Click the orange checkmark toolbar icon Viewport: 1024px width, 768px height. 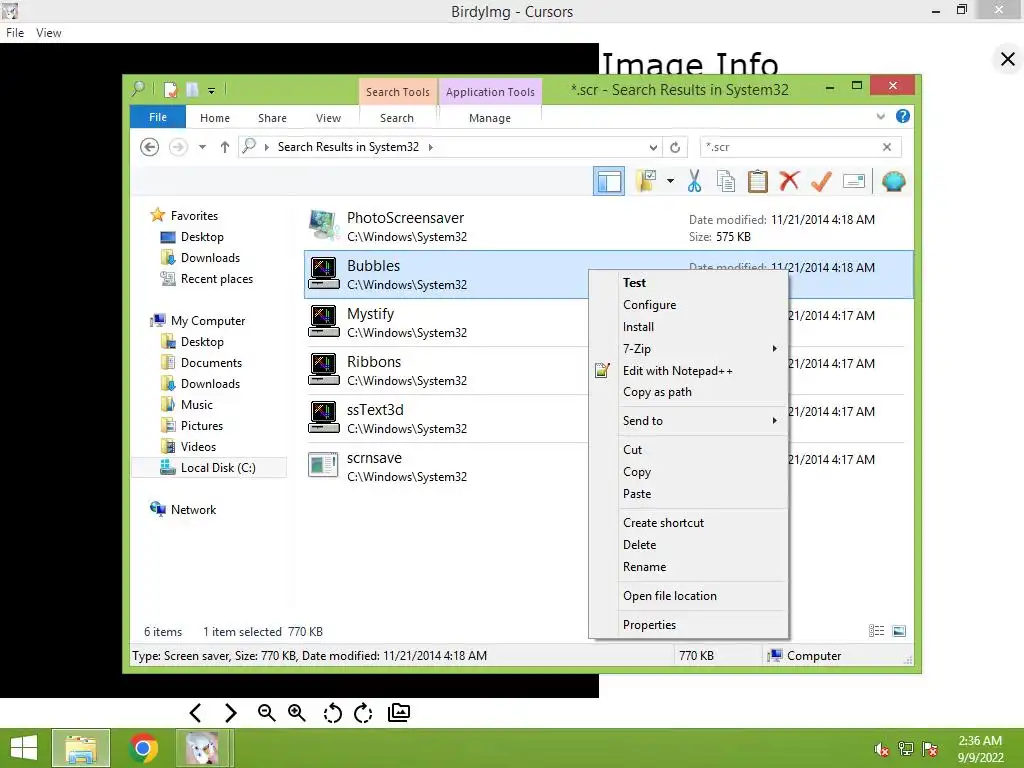pos(821,181)
